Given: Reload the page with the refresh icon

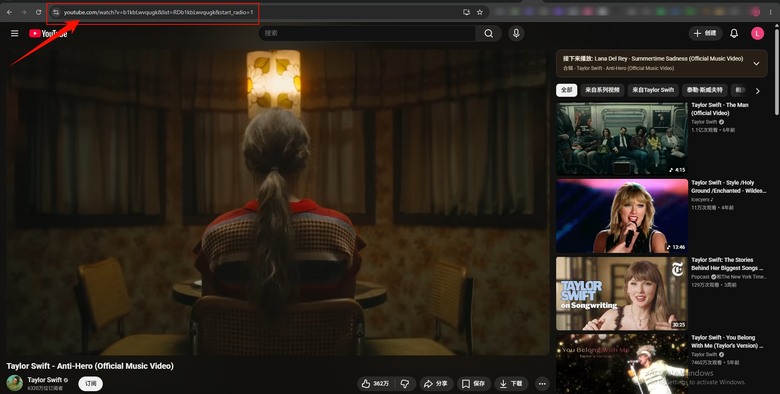Looking at the screenshot, I should (38, 12).
